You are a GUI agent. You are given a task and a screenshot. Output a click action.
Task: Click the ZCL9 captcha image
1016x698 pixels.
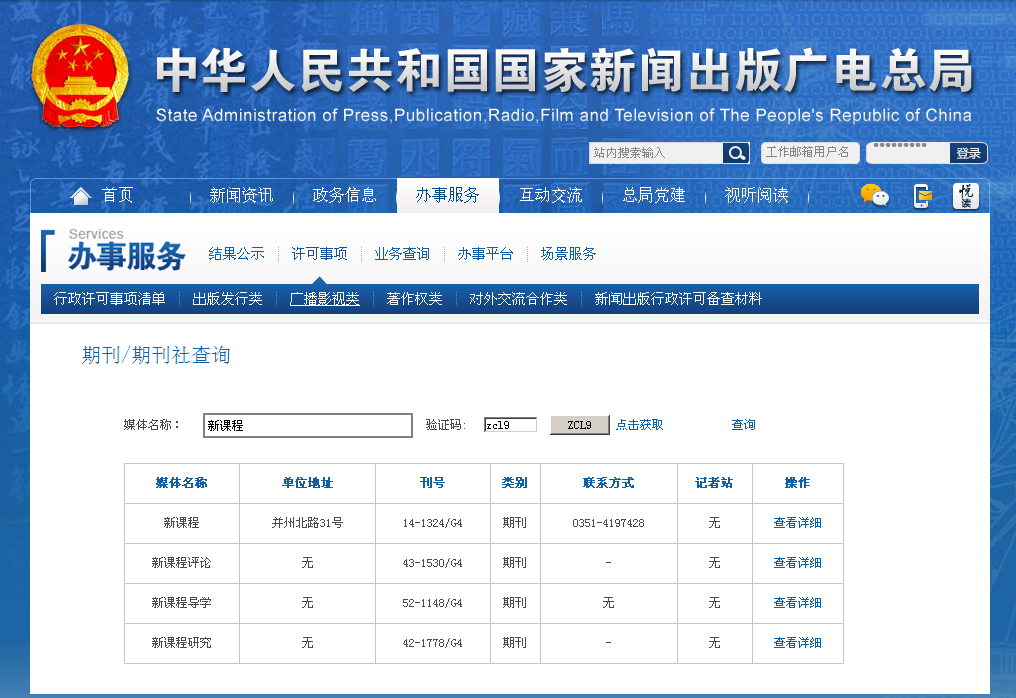pyautogui.click(x=579, y=425)
